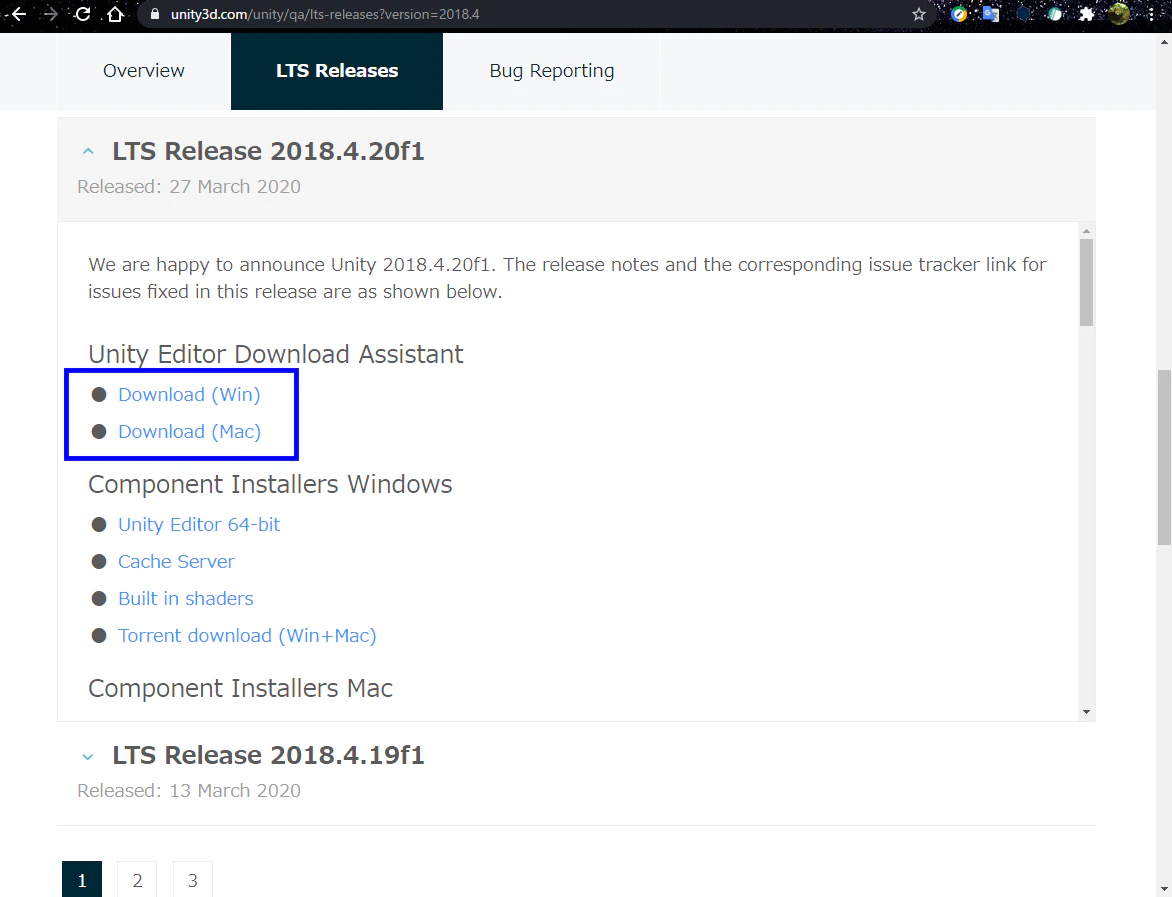View site security lock info
Image resolution: width=1172 pixels, height=897 pixels.
click(x=155, y=14)
